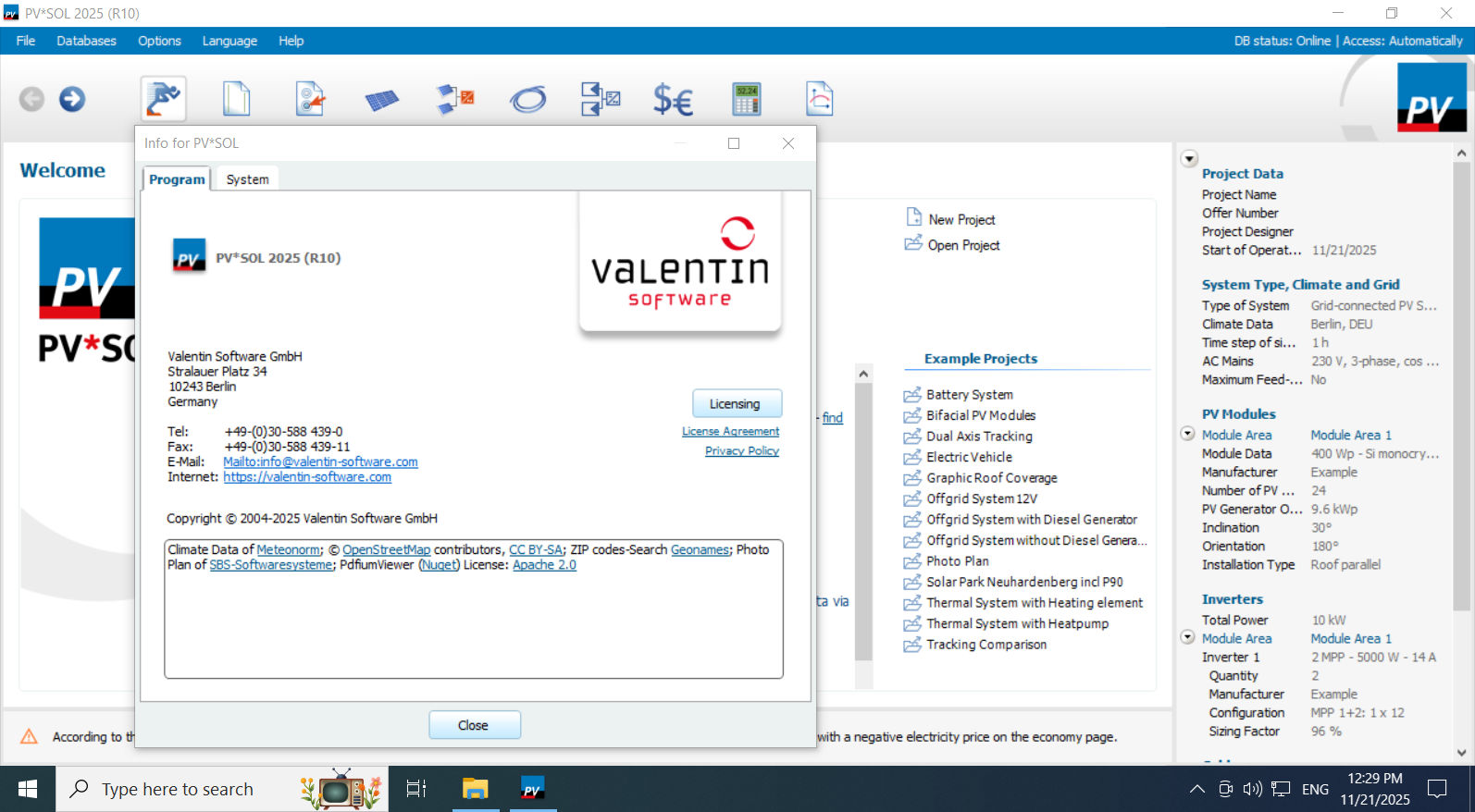Maximize the Info for PV*SOL dialog
1475x812 pixels.
pos(734,143)
